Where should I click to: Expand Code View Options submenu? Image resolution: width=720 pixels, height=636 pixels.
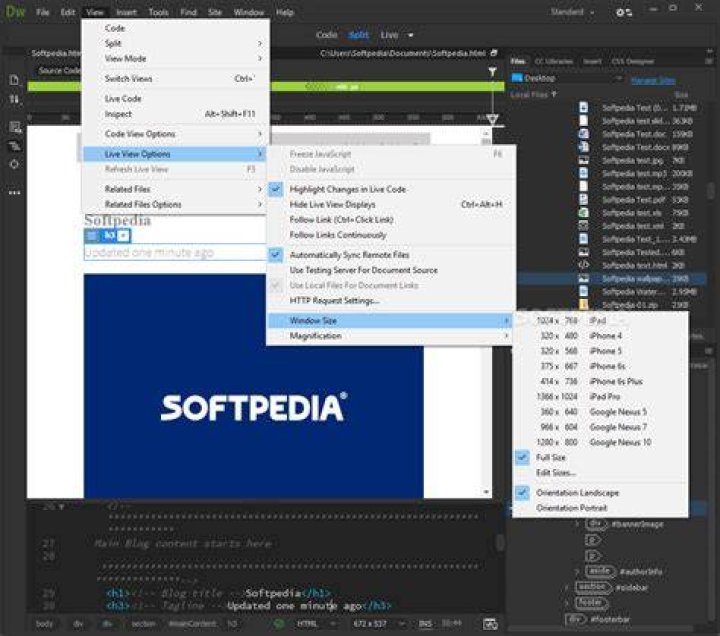[176, 134]
